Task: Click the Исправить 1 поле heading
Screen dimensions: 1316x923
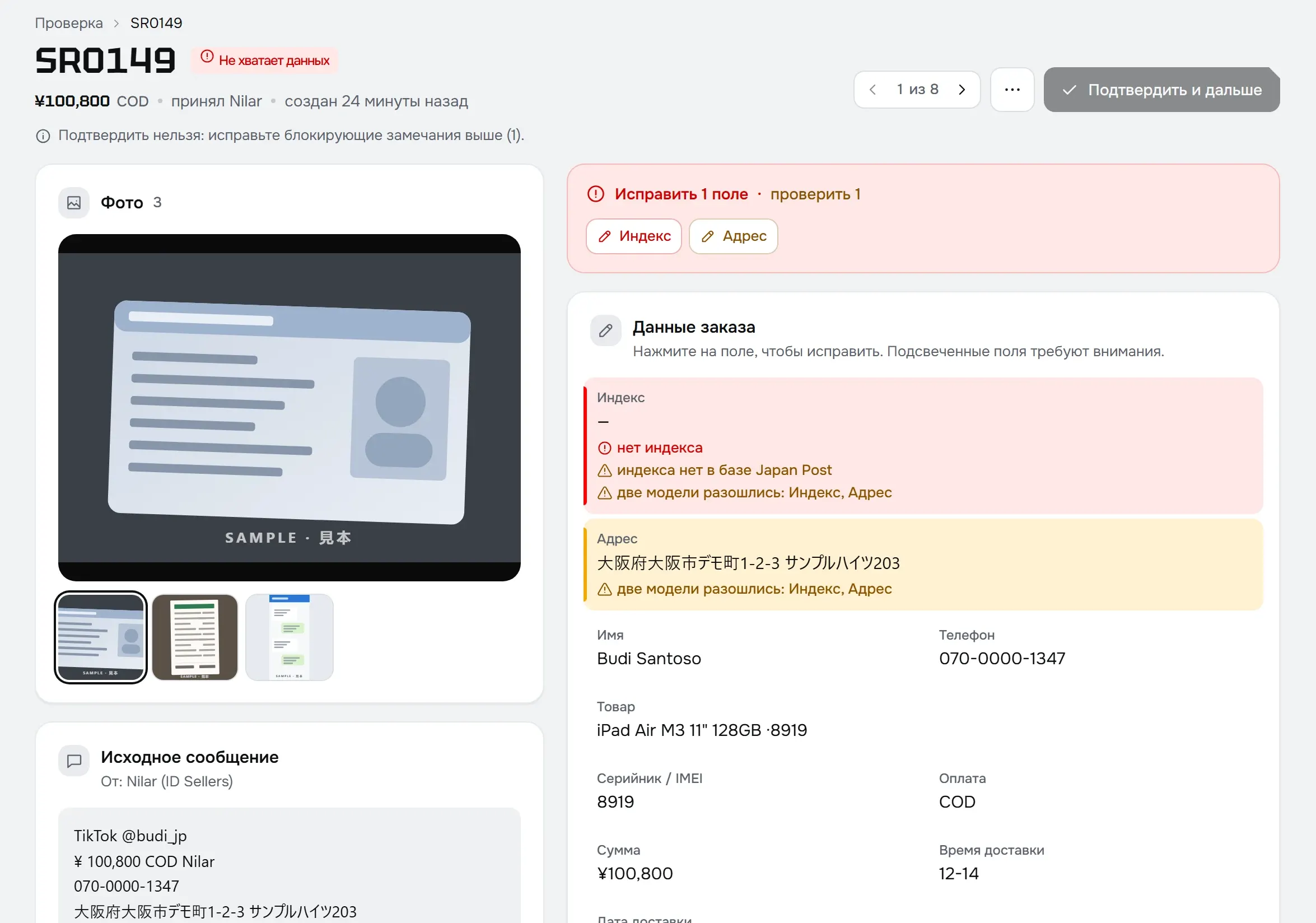Action: click(681, 194)
